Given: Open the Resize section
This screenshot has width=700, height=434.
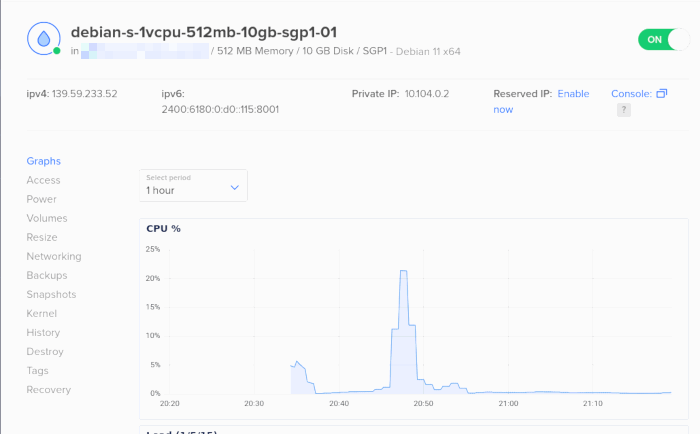Looking at the screenshot, I should tap(42, 237).
